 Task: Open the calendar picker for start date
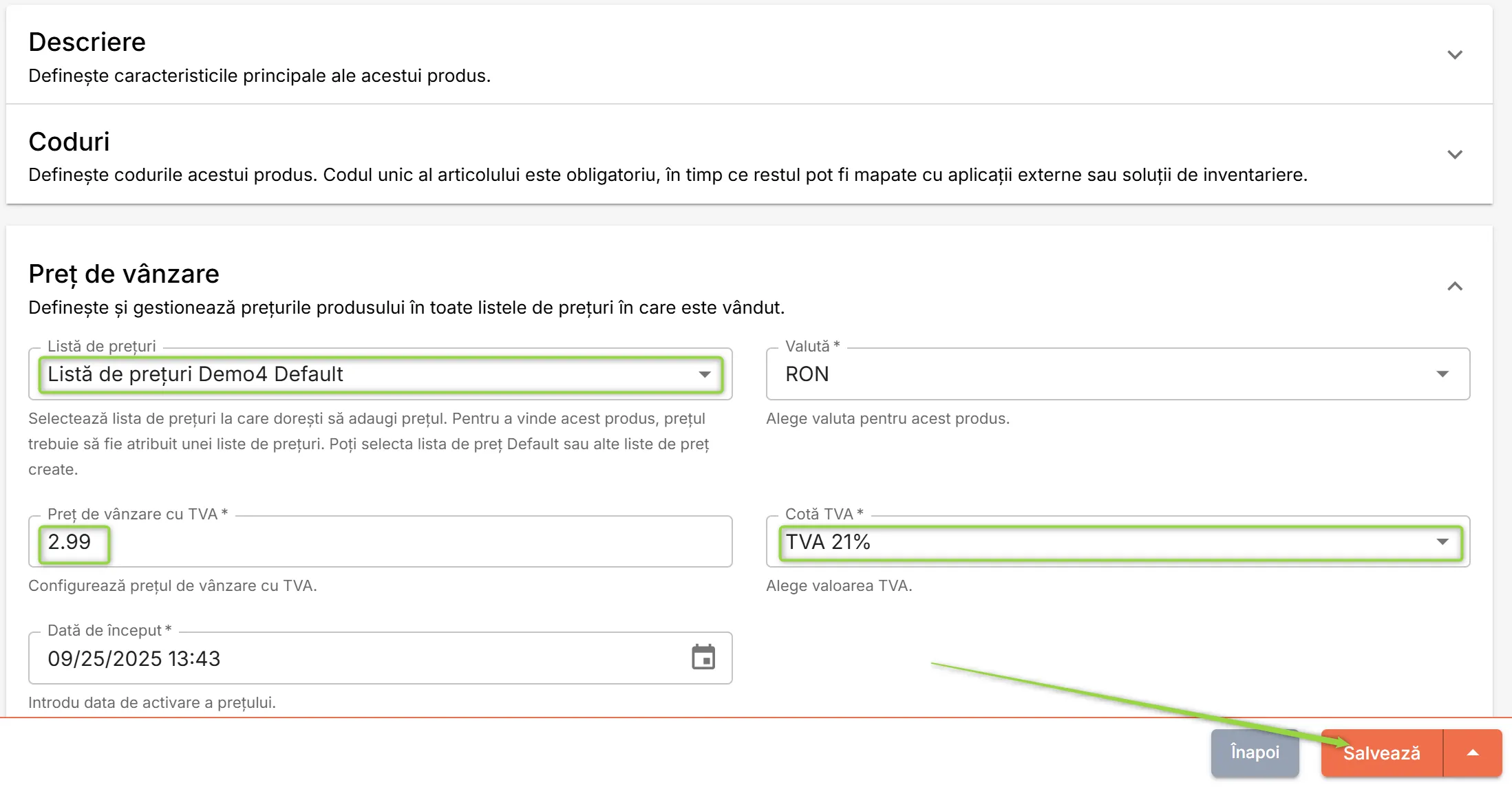click(703, 658)
